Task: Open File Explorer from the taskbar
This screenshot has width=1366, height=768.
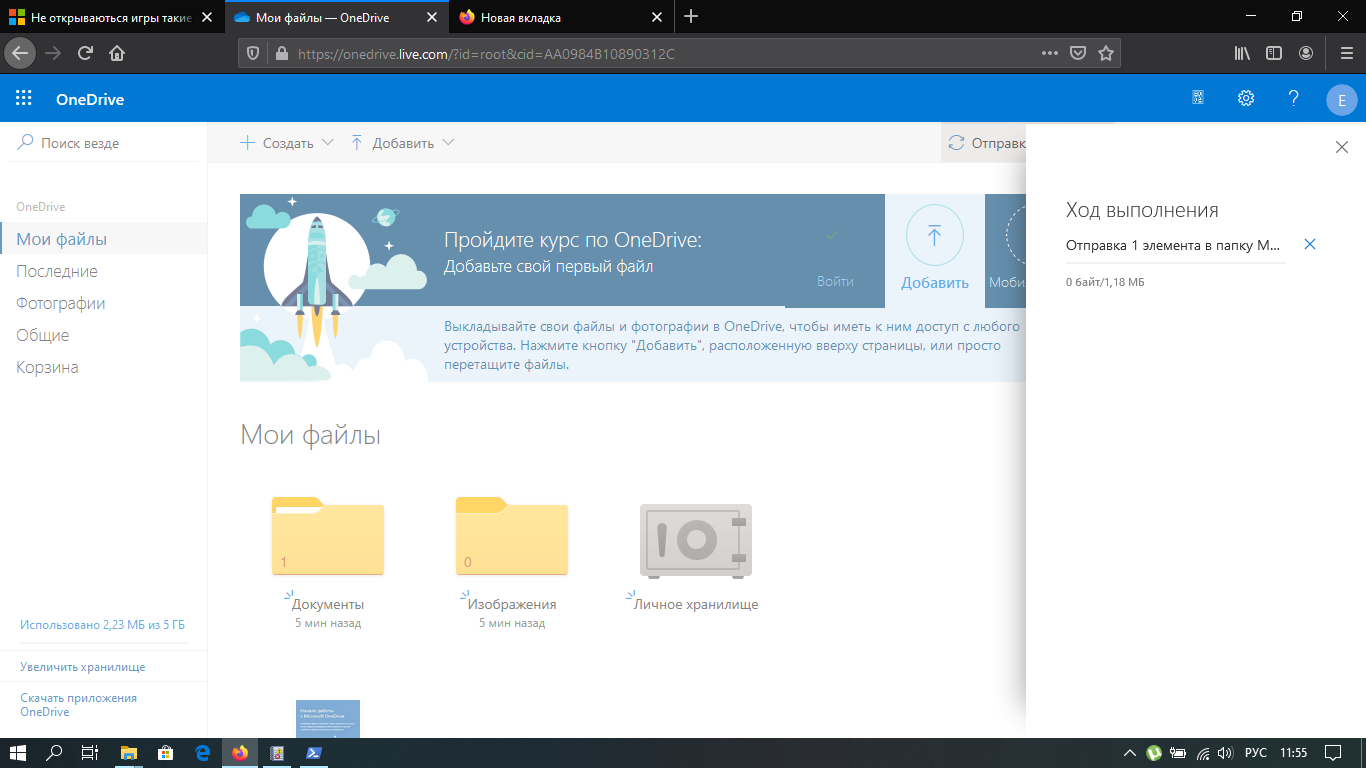Action: [128, 753]
